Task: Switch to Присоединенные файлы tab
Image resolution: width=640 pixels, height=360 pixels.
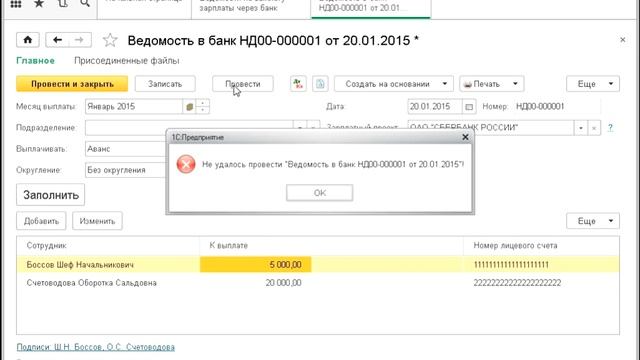Action: pyautogui.click(x=127, y=60)
